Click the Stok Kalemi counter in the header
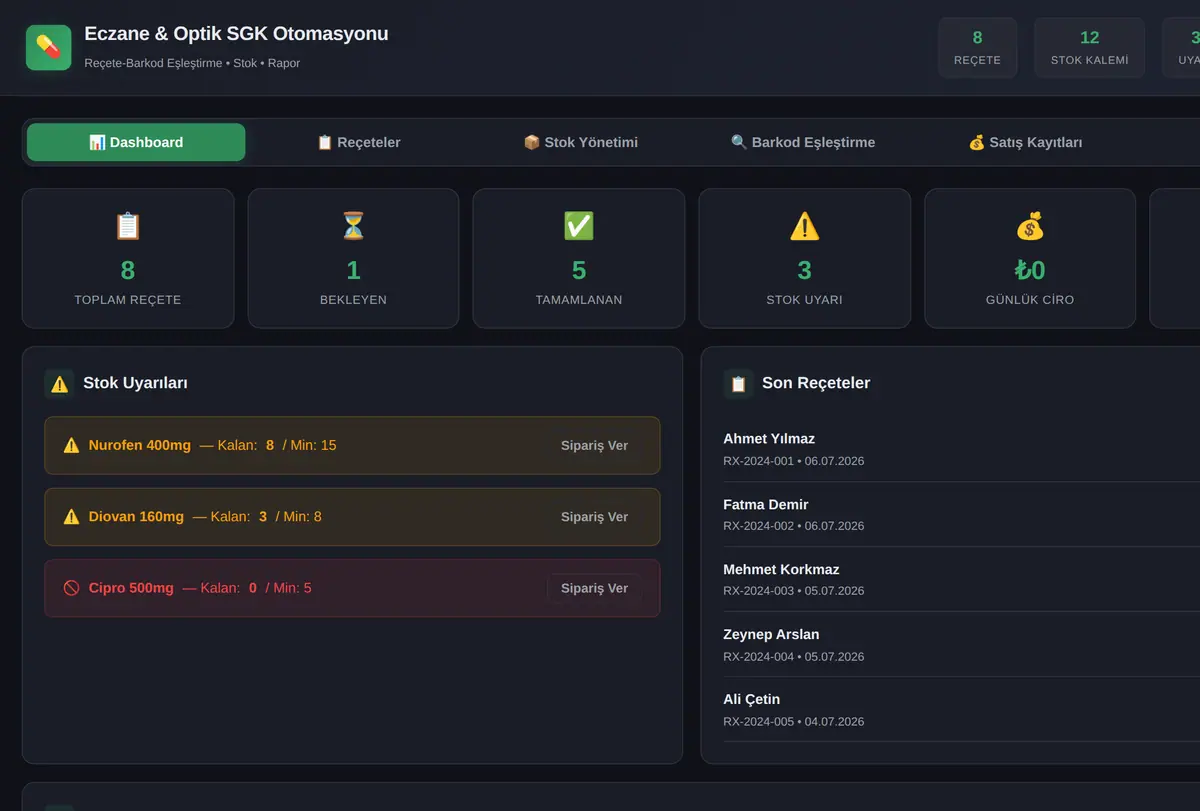 pyautogui.click(x=1089, y=47)
